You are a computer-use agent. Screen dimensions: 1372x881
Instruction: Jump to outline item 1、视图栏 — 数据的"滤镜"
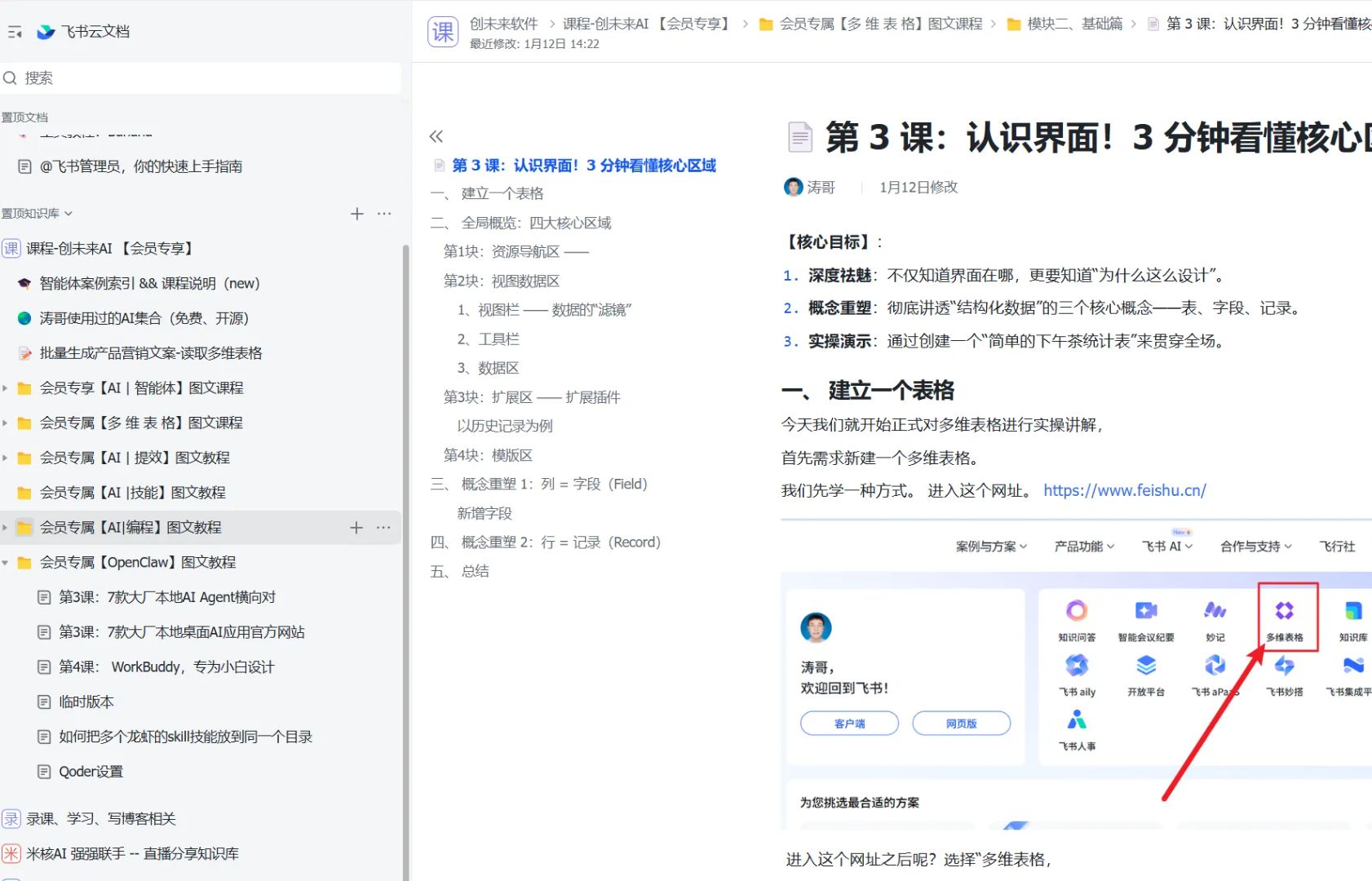544,311
